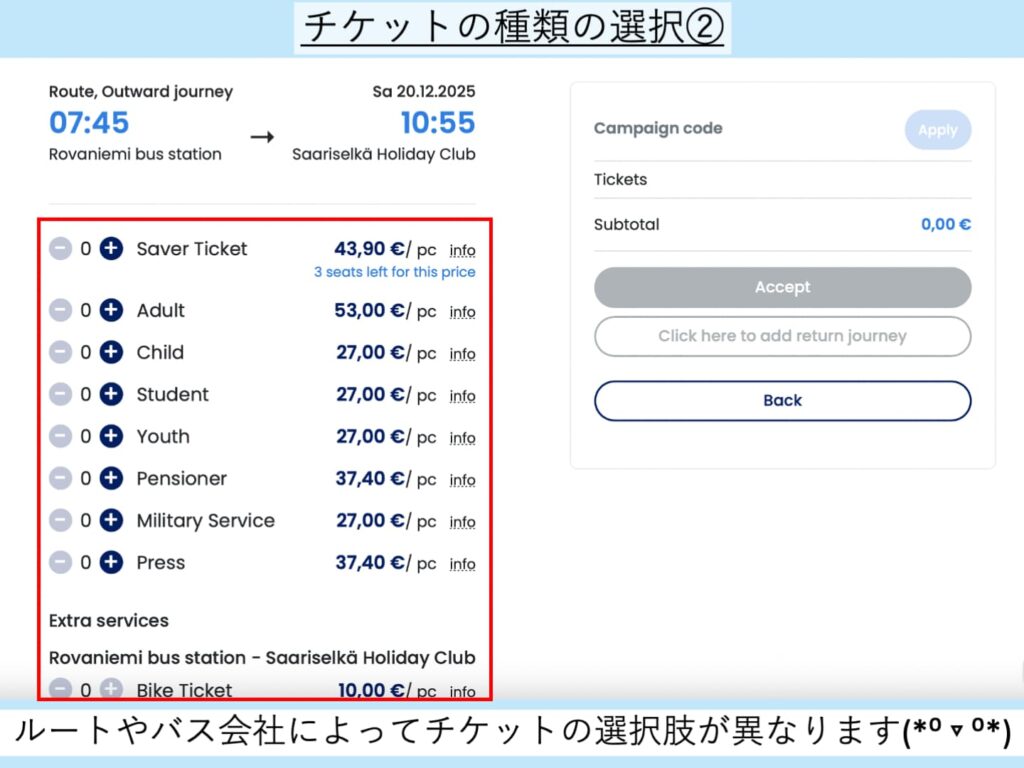
Task: Focus the Campaign code input field
Action: click(x=740, y=129)
